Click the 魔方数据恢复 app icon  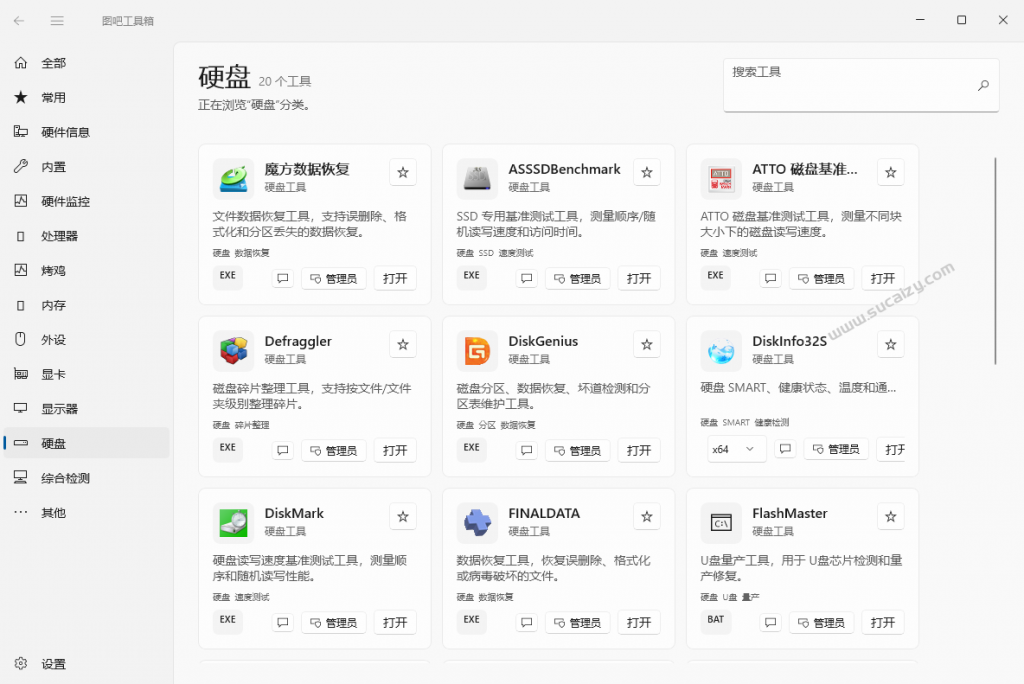(x=233, y=178)
